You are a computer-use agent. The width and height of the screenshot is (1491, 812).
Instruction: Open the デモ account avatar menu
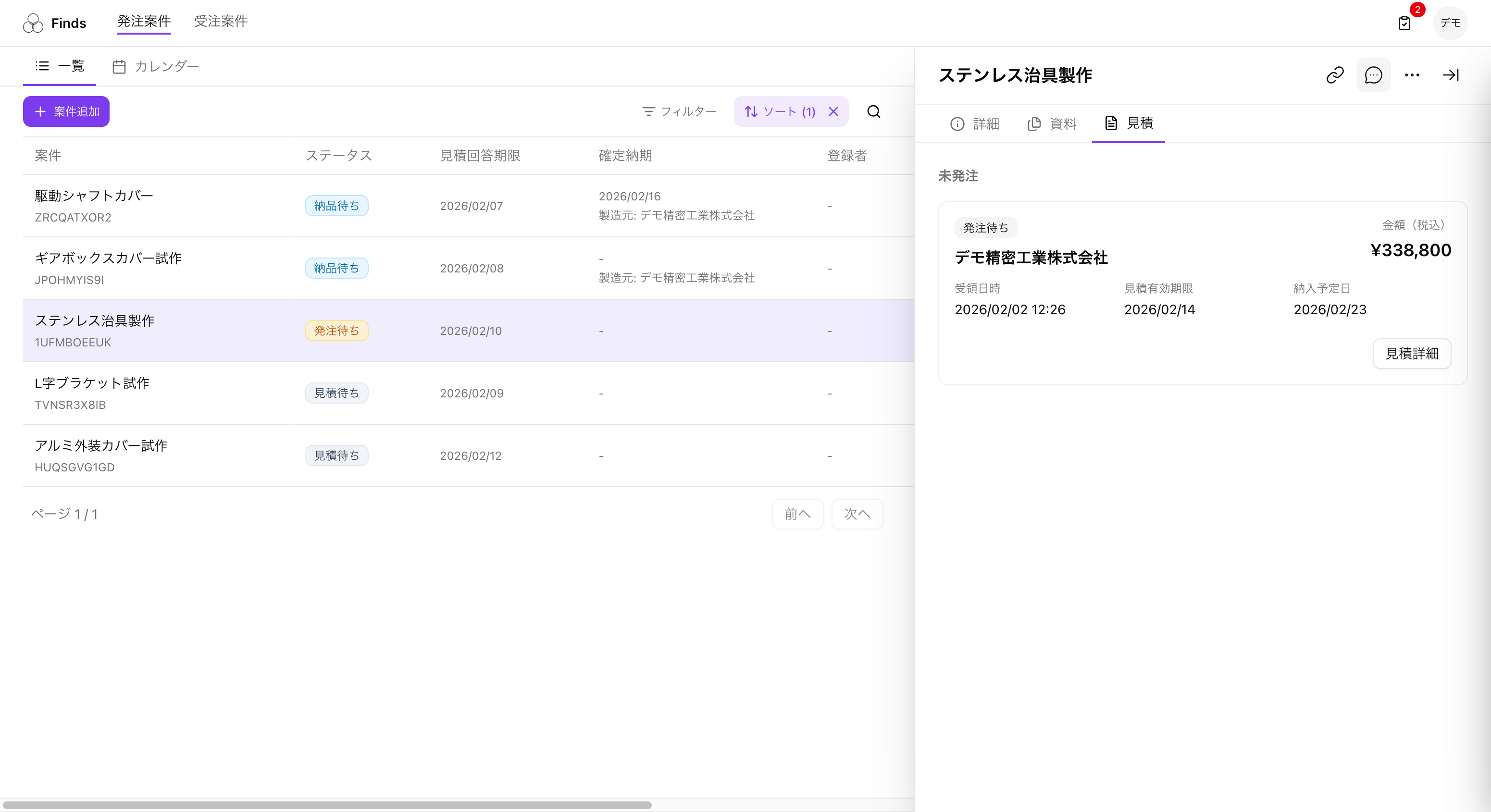[1451, 23]
